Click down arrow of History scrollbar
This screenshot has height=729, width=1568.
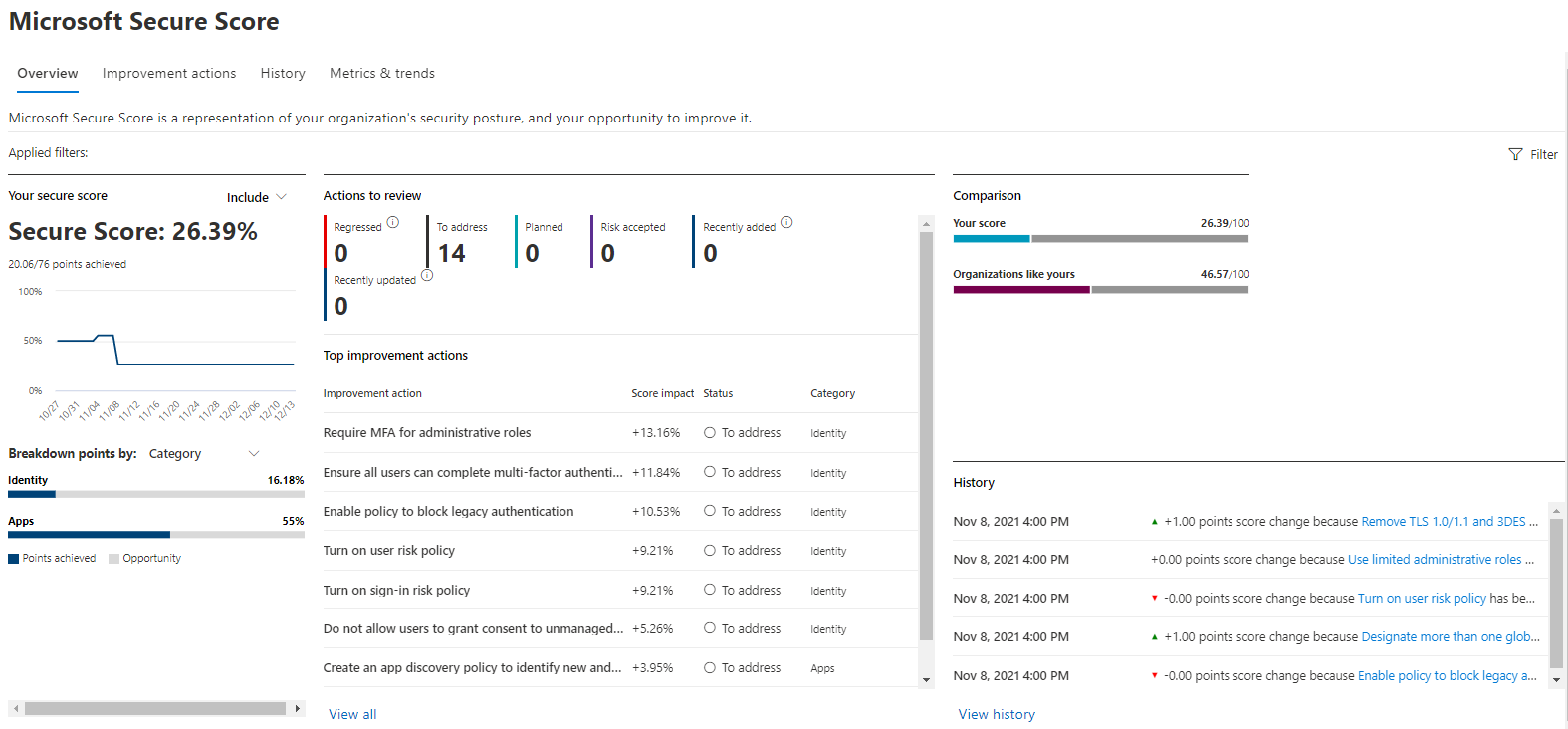coord(1556,680)
